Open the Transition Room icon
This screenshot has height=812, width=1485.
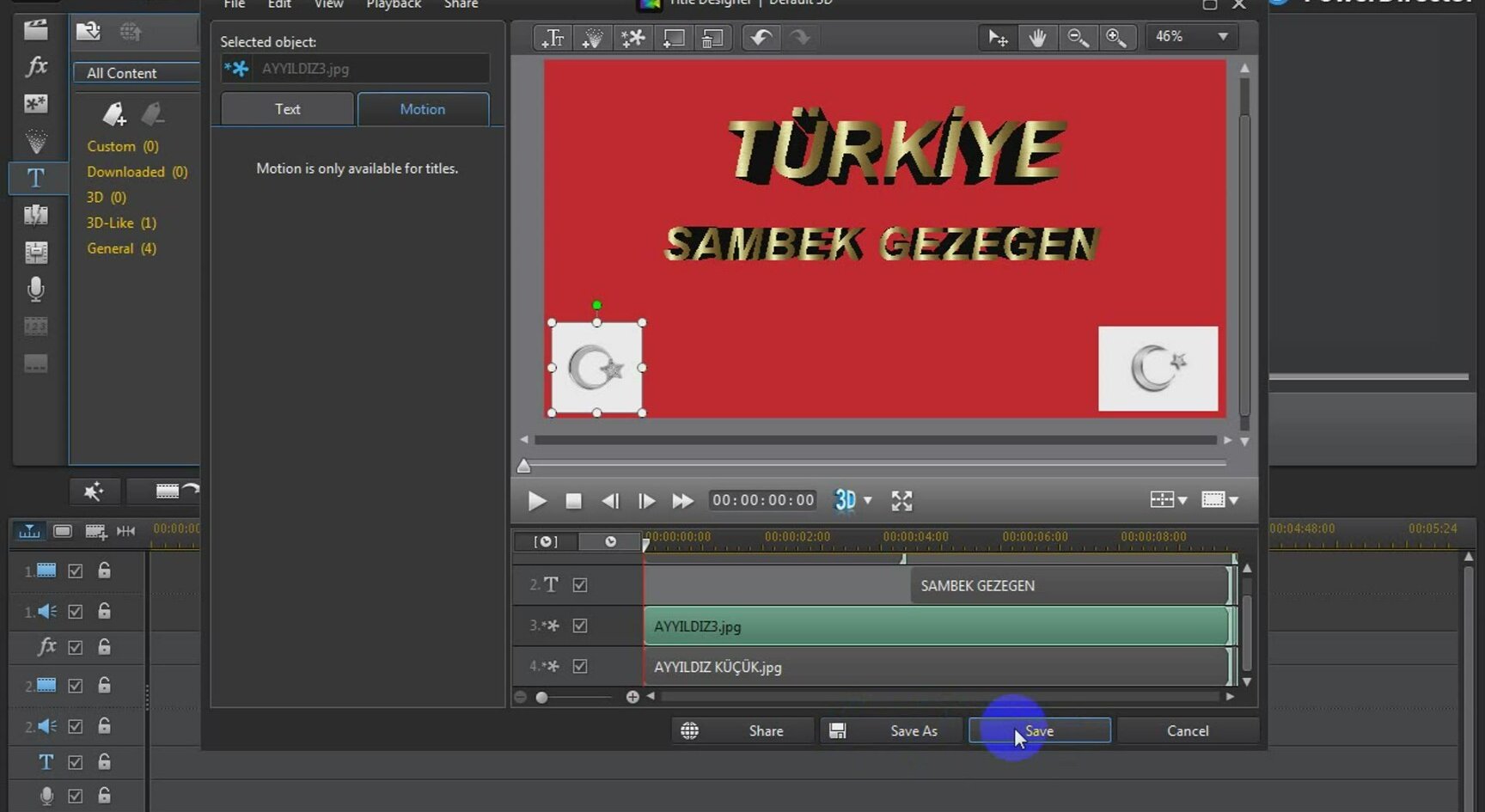coord(36,215)
